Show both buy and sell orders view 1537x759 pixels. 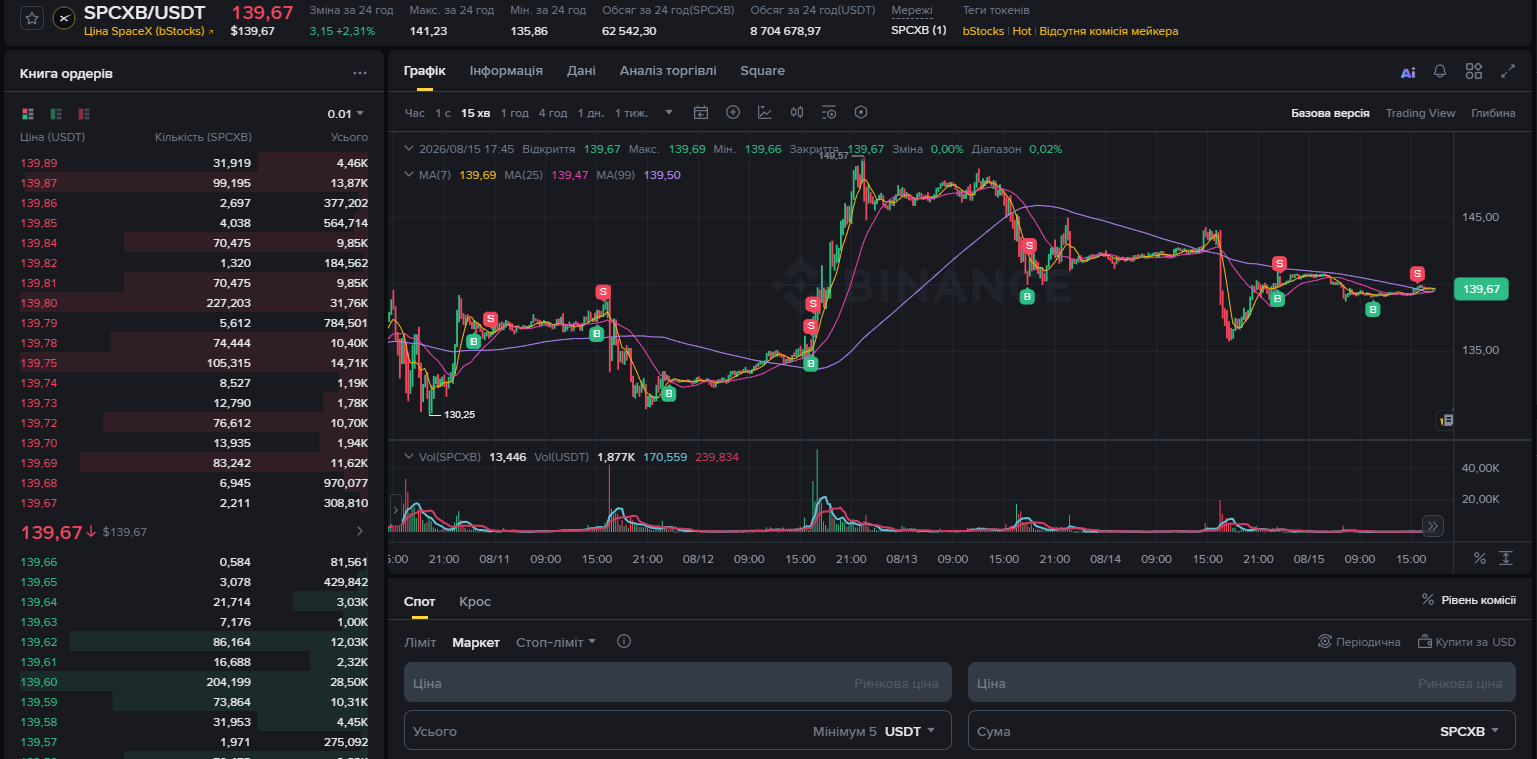tap(28, 113)
